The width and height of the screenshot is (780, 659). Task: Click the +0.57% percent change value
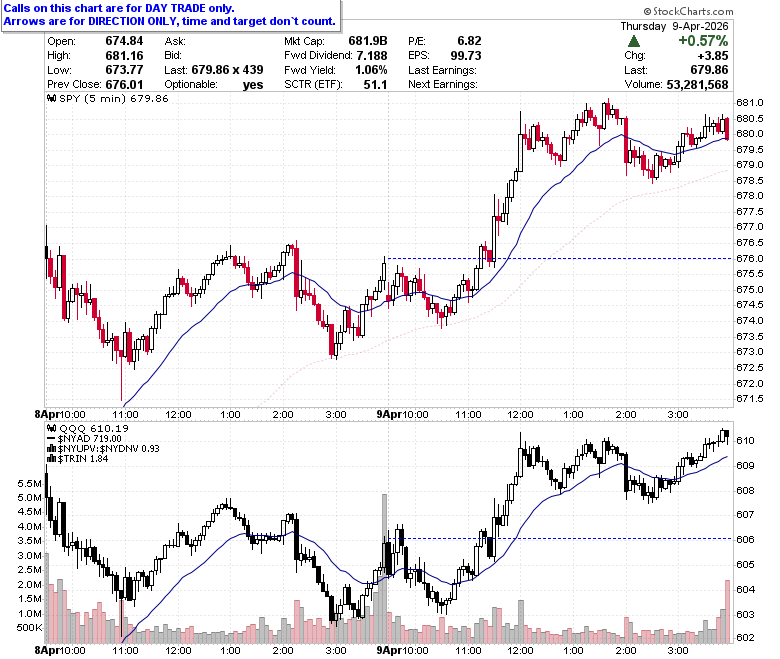(703, 41)
